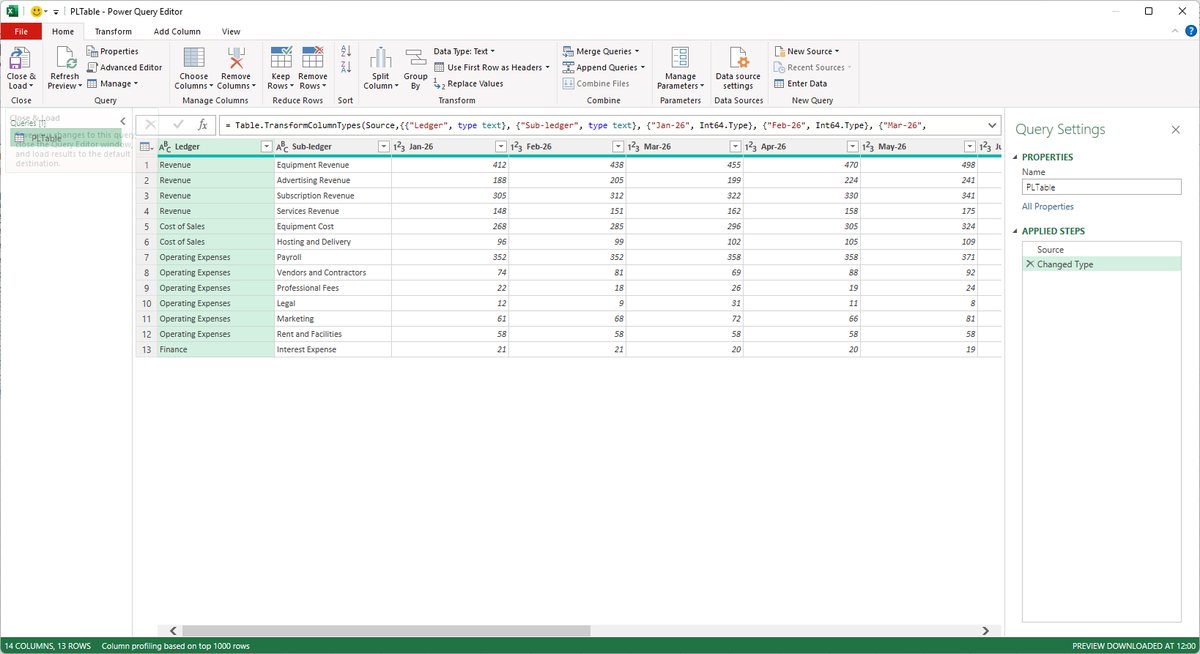The image size is (1200, 654).
Task: Click the Keep Rows icon
Action: click(x=280, y=57)
